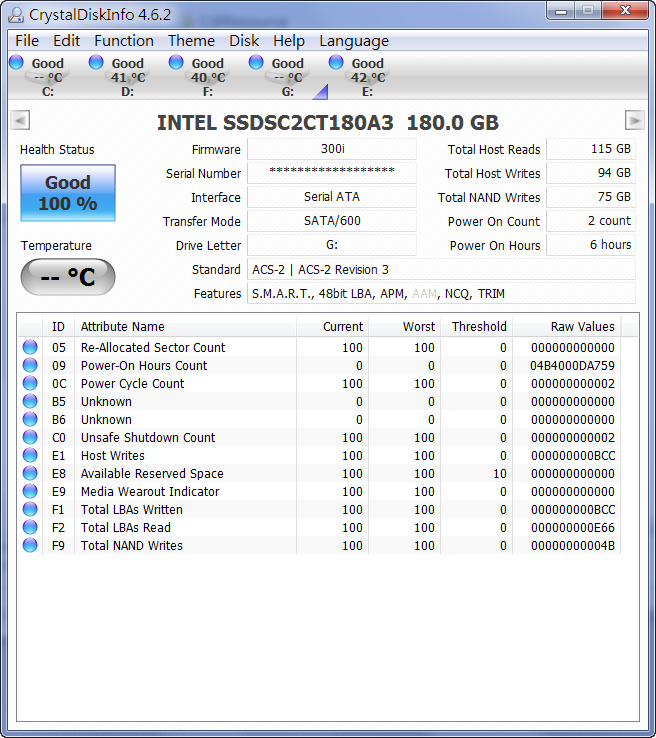The height and width of the screenshot is (738, 656).
Task: Click status orb for attribute B6
Action: (30, 419)
